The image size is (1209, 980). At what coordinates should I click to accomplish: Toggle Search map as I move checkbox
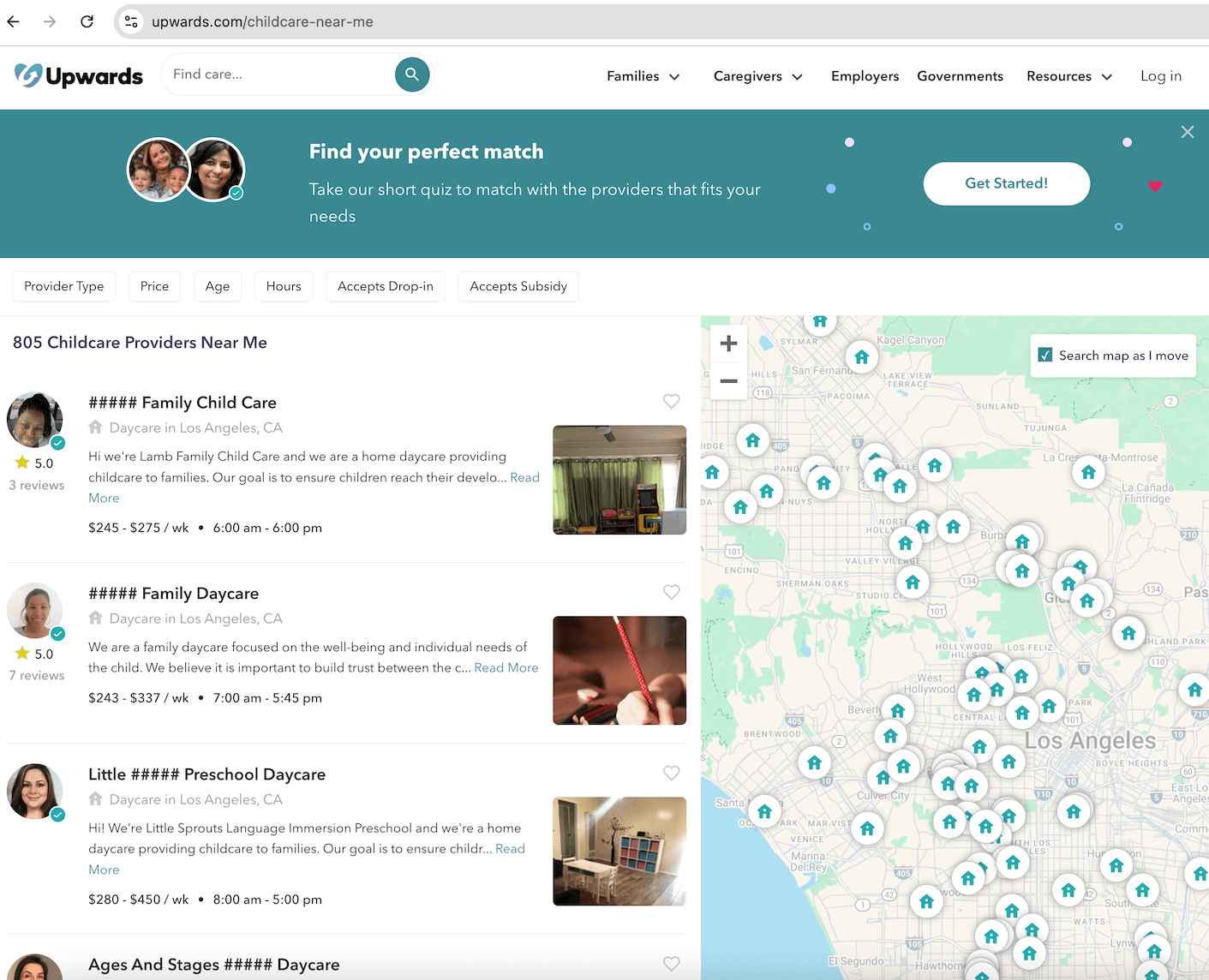[x=1045, y=355]
